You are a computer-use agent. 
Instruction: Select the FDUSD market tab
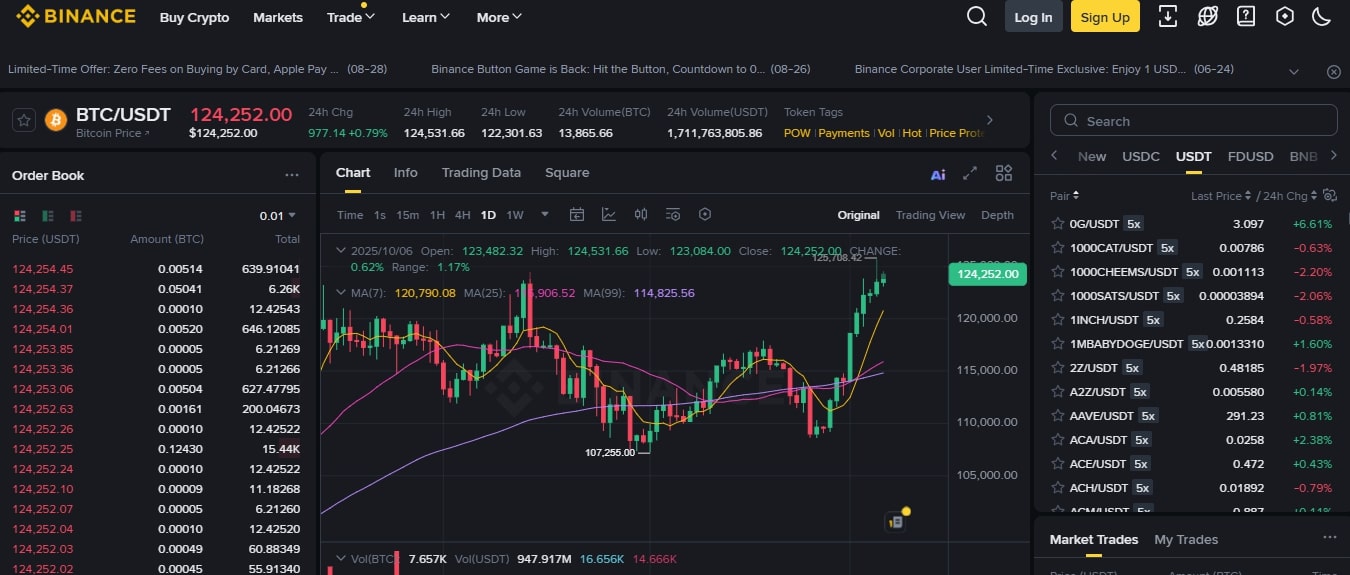click(x=1251, y=156)
